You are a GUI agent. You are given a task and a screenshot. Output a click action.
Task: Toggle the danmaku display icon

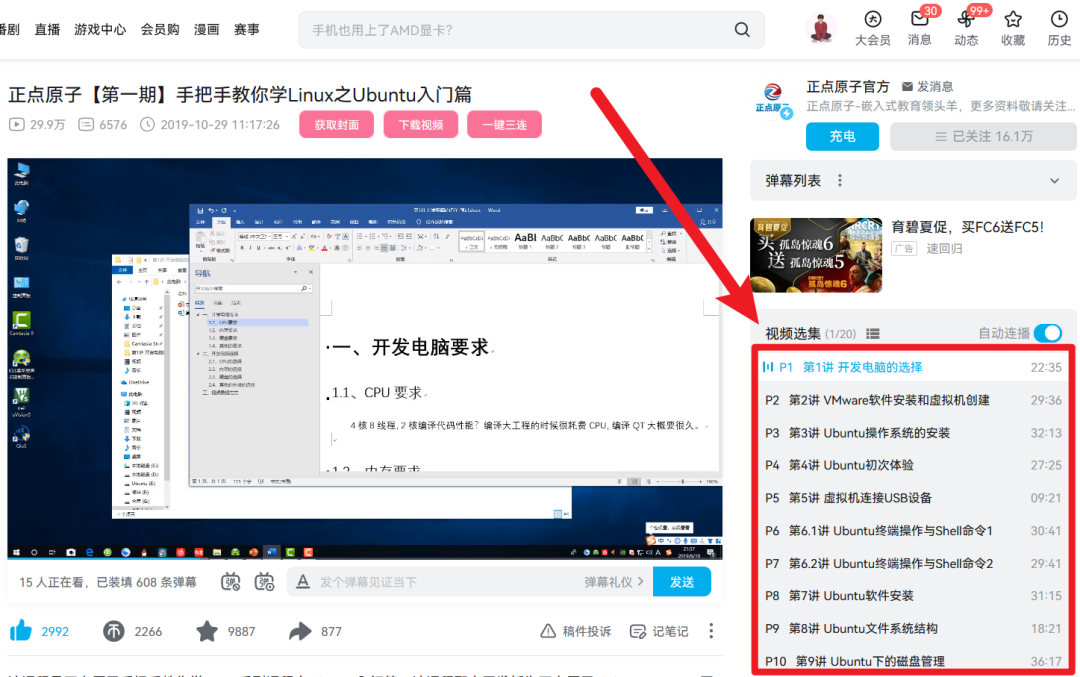coord(231,582)
